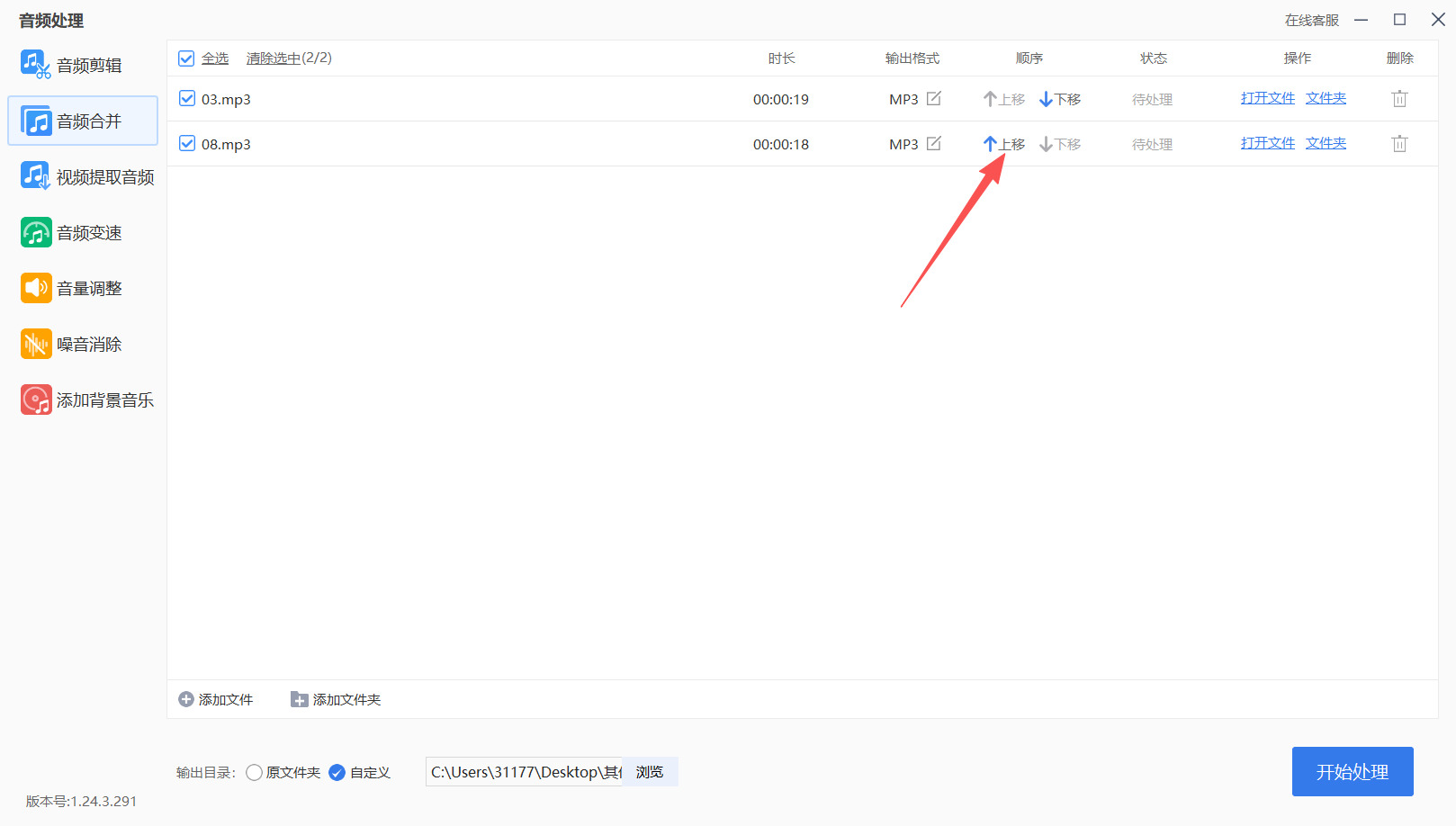Move 08.mp3 up with 上移
The width and height of the screenshot is (1456, 826).
click(1004, 144)
